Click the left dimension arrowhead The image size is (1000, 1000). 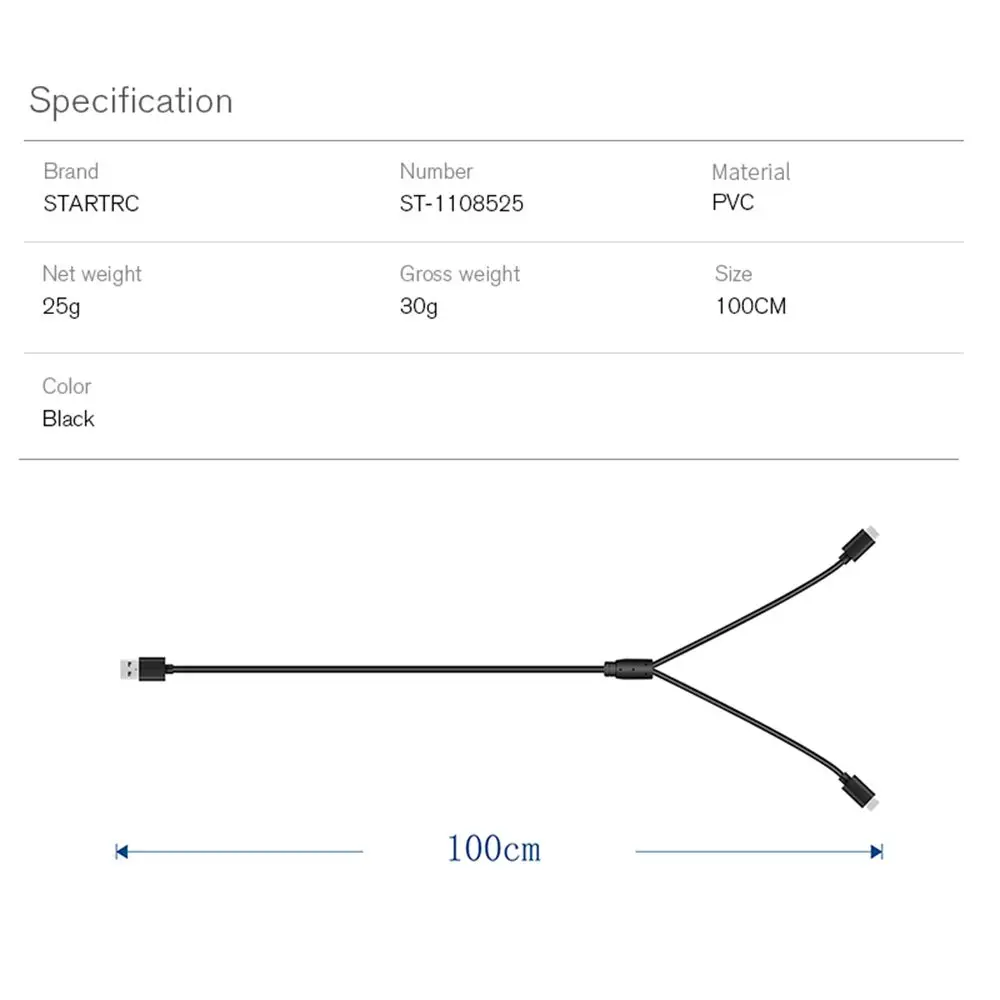tap(122, 852)
